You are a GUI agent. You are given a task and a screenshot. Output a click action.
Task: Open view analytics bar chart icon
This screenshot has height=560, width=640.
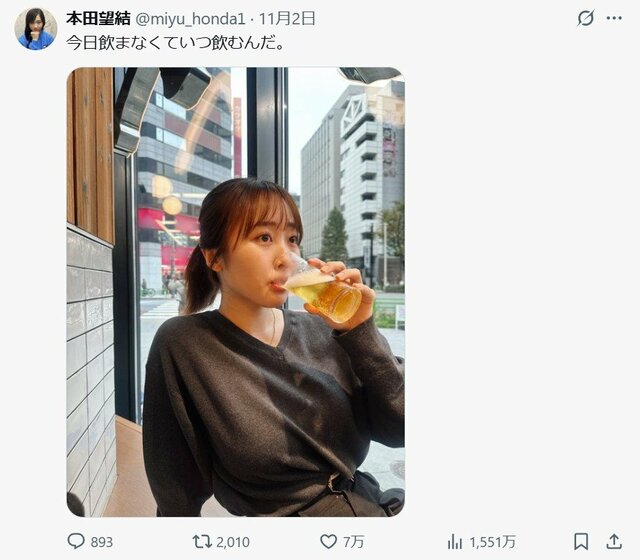(x=455, y=541)
